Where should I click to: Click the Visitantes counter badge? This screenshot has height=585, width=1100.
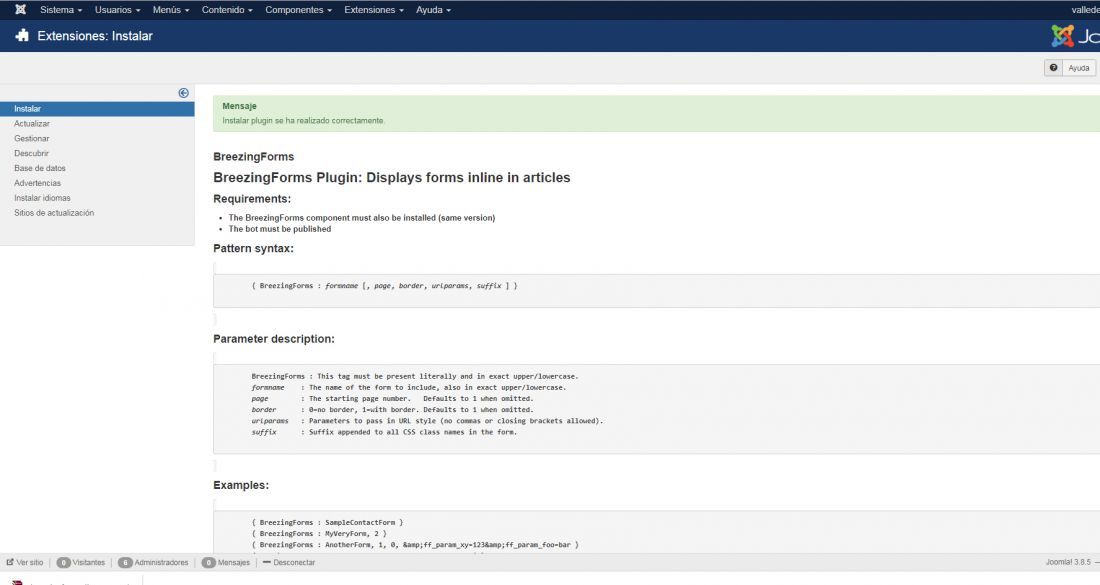pyautogui.click(x=63, y=563)
